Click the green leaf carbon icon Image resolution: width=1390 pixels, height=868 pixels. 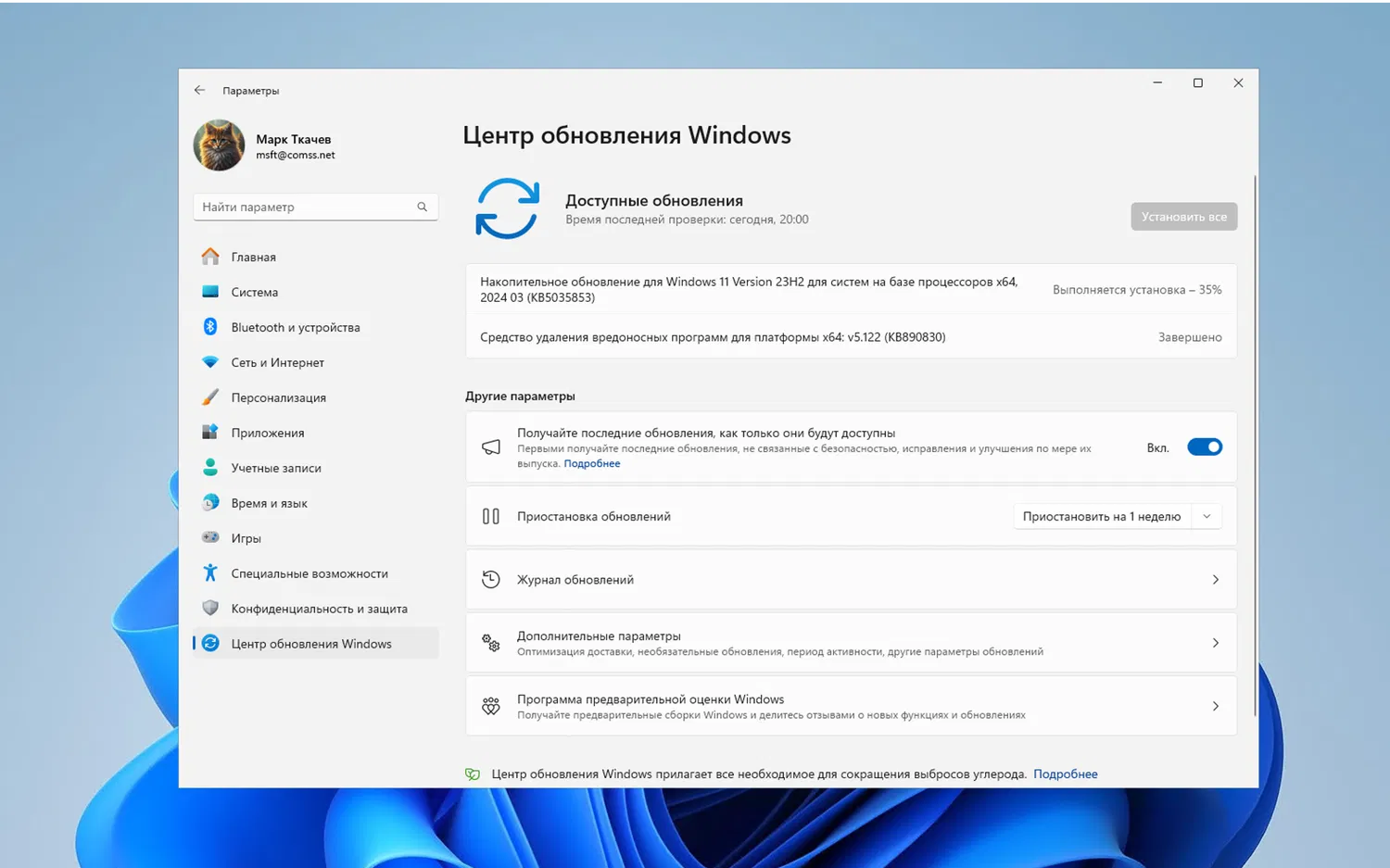(x=473, y=774)
